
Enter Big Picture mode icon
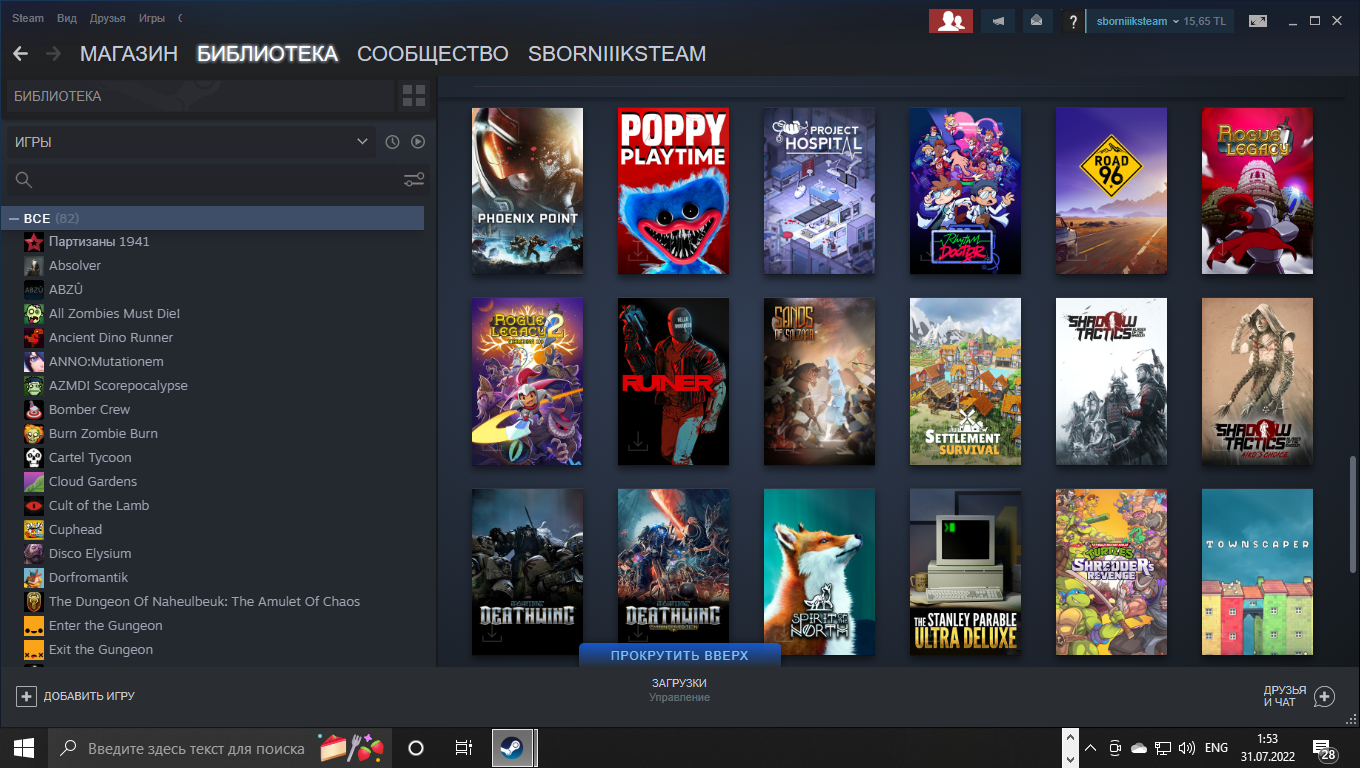pos(1257,21)
